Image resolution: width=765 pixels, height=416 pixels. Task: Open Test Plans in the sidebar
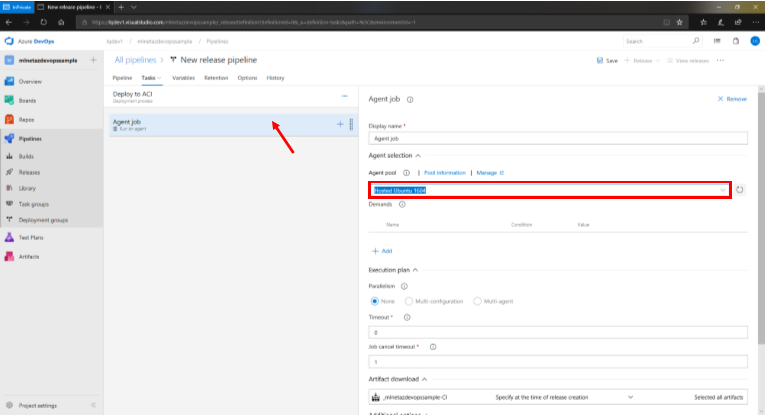point(30,237)
